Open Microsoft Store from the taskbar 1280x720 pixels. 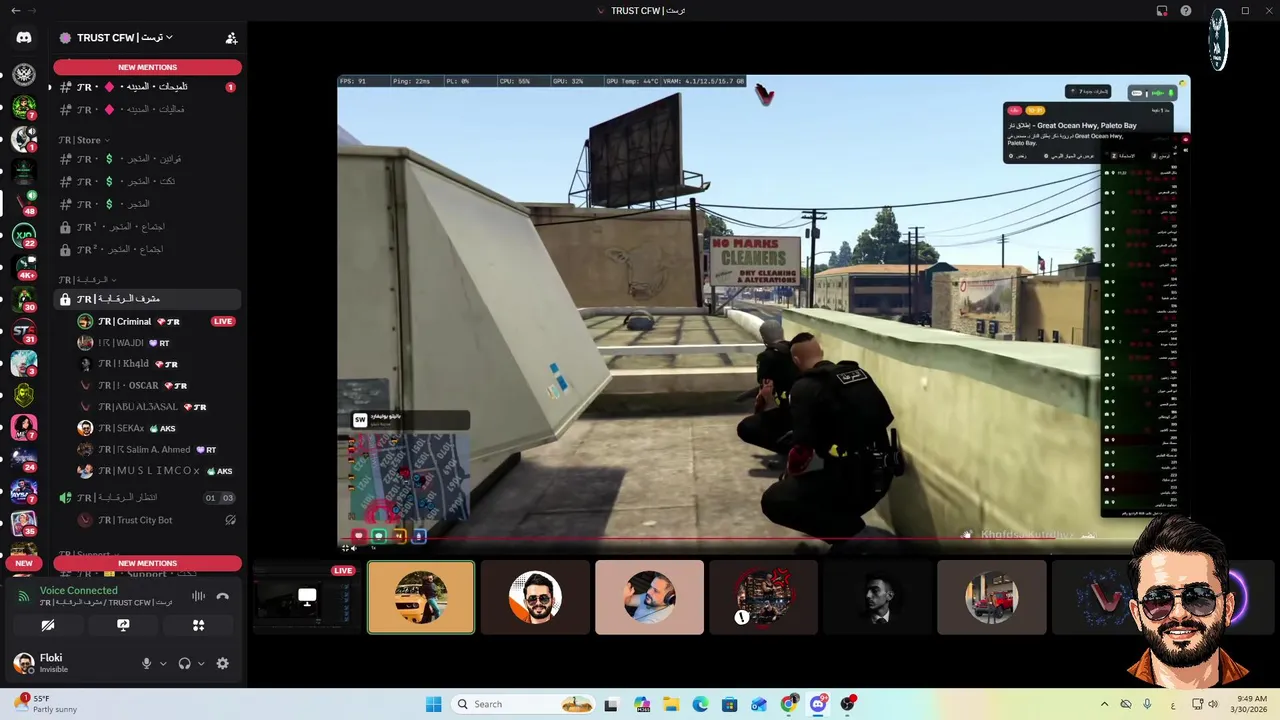point(730,704)
